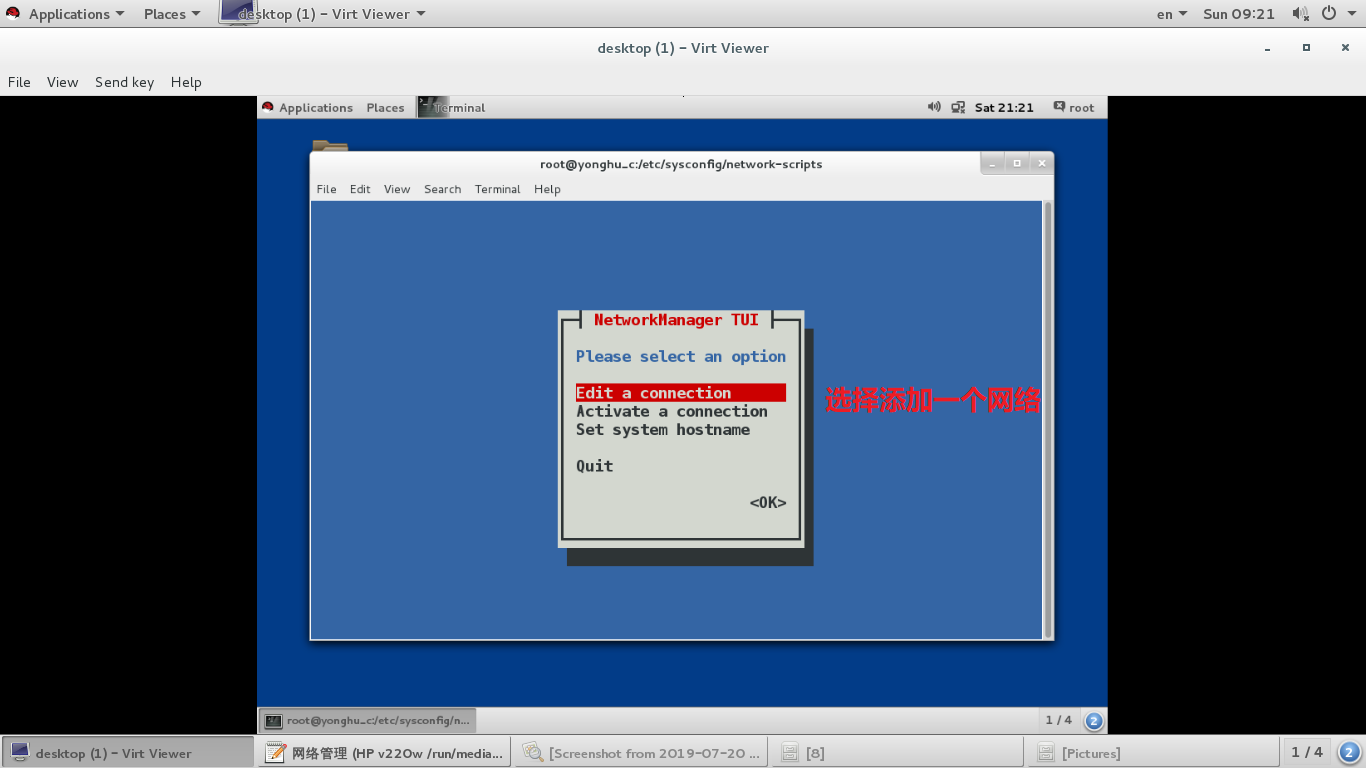The width and height of the screenshot is (1366, 768).
Task: Close the Virt Viewer window
Action: click(1345, 48)
